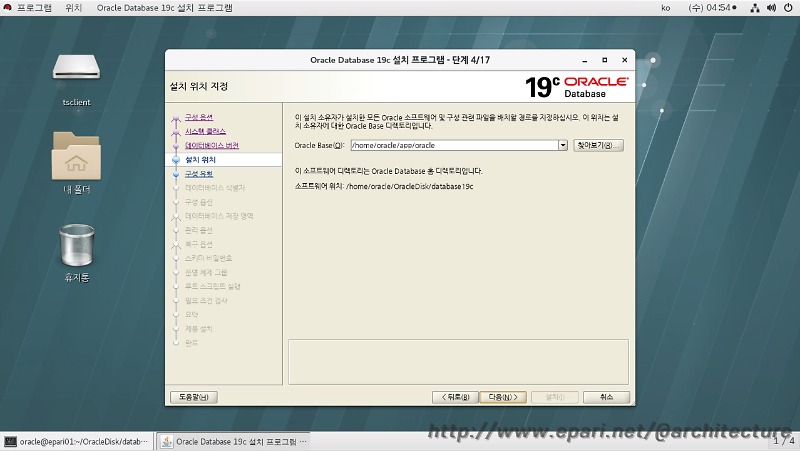
Task: Open the home folder desktop icon
Action: [x=77, y=156]
